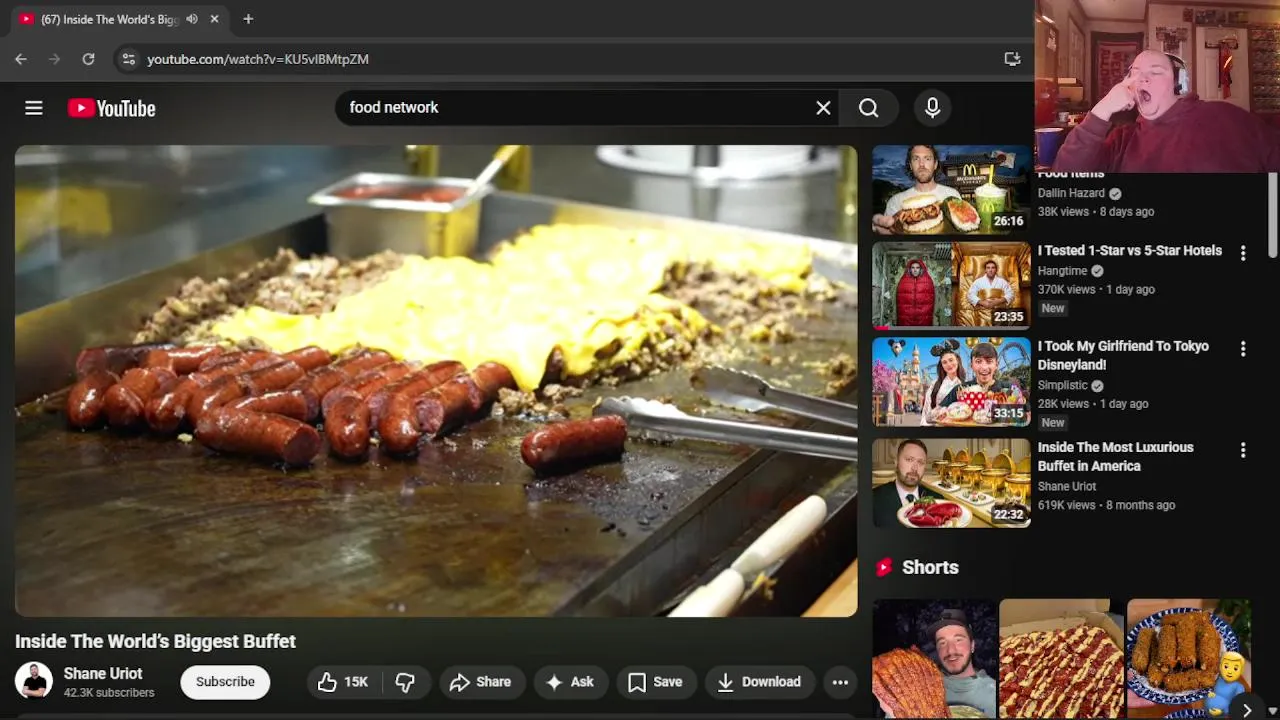This screenshot has height=720, width=1280.
Task: Download the video
Action: pyautogui.click(x=759, y=682)
